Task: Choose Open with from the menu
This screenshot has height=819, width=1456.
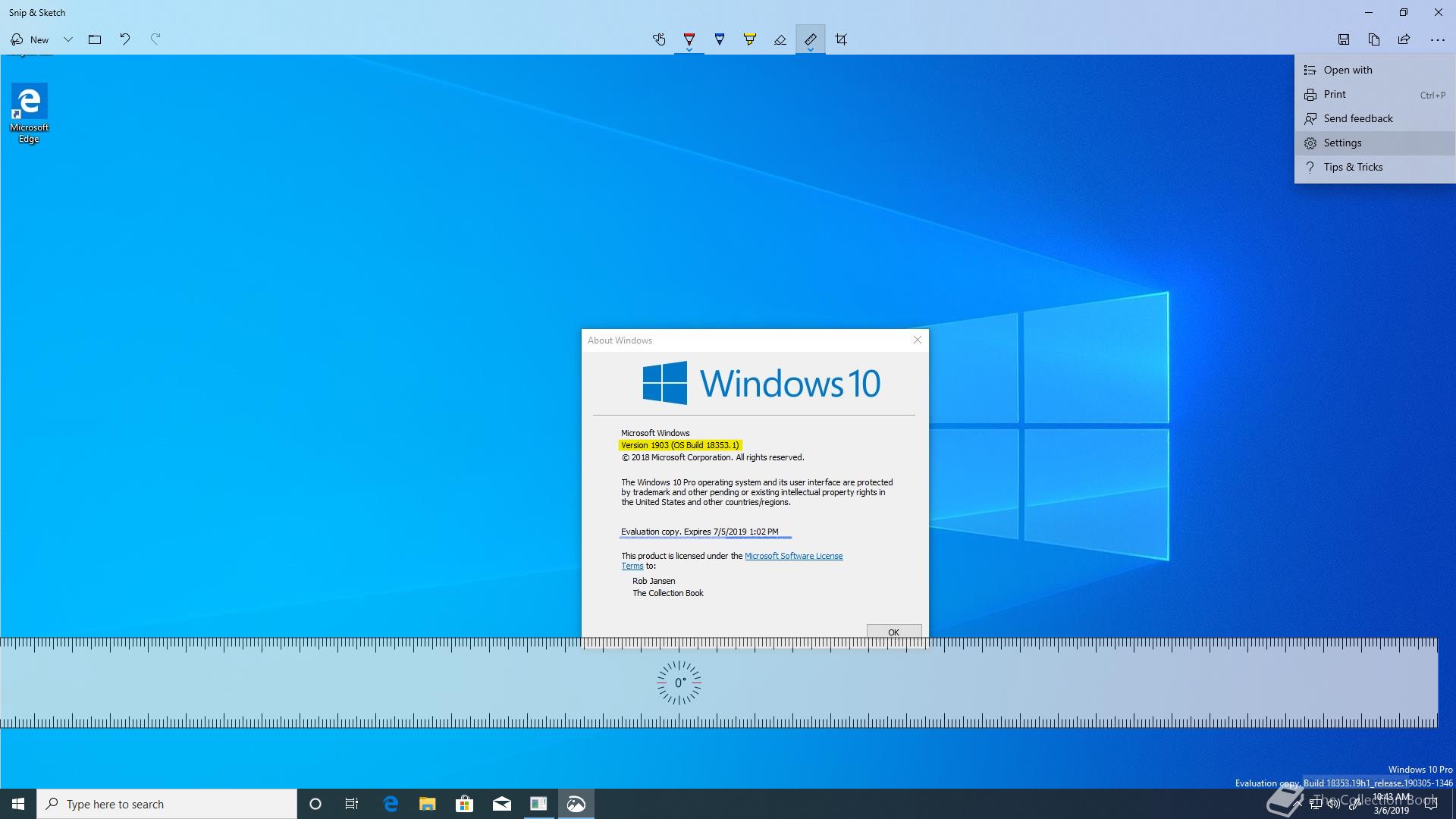Action: (1375, 70)
